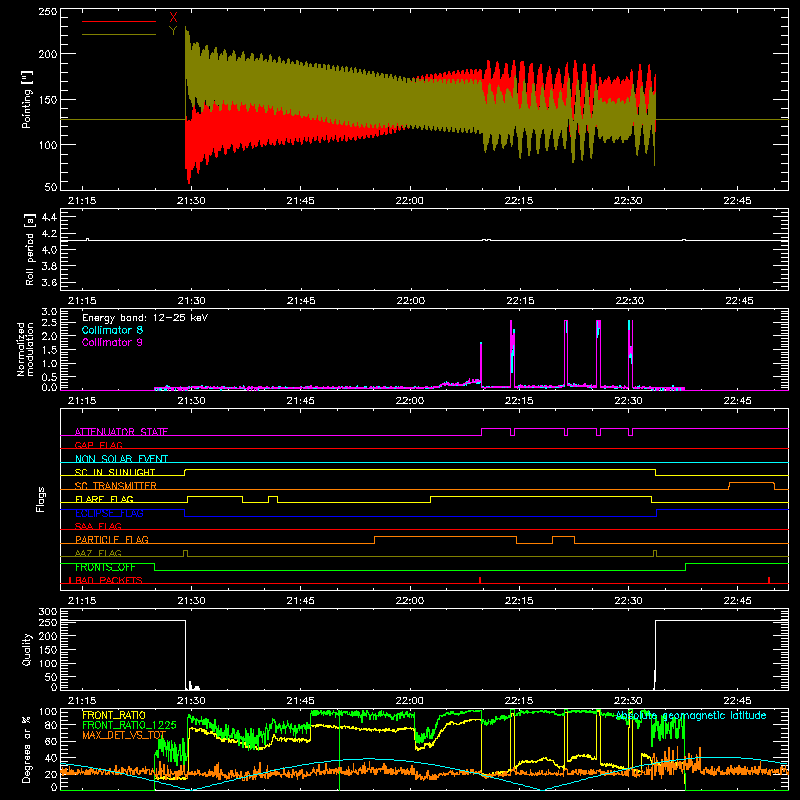Click the SC_TRANSMITTER pulse near 22:45
Screen dimensions: 800x800
click(x=752, y=485)
